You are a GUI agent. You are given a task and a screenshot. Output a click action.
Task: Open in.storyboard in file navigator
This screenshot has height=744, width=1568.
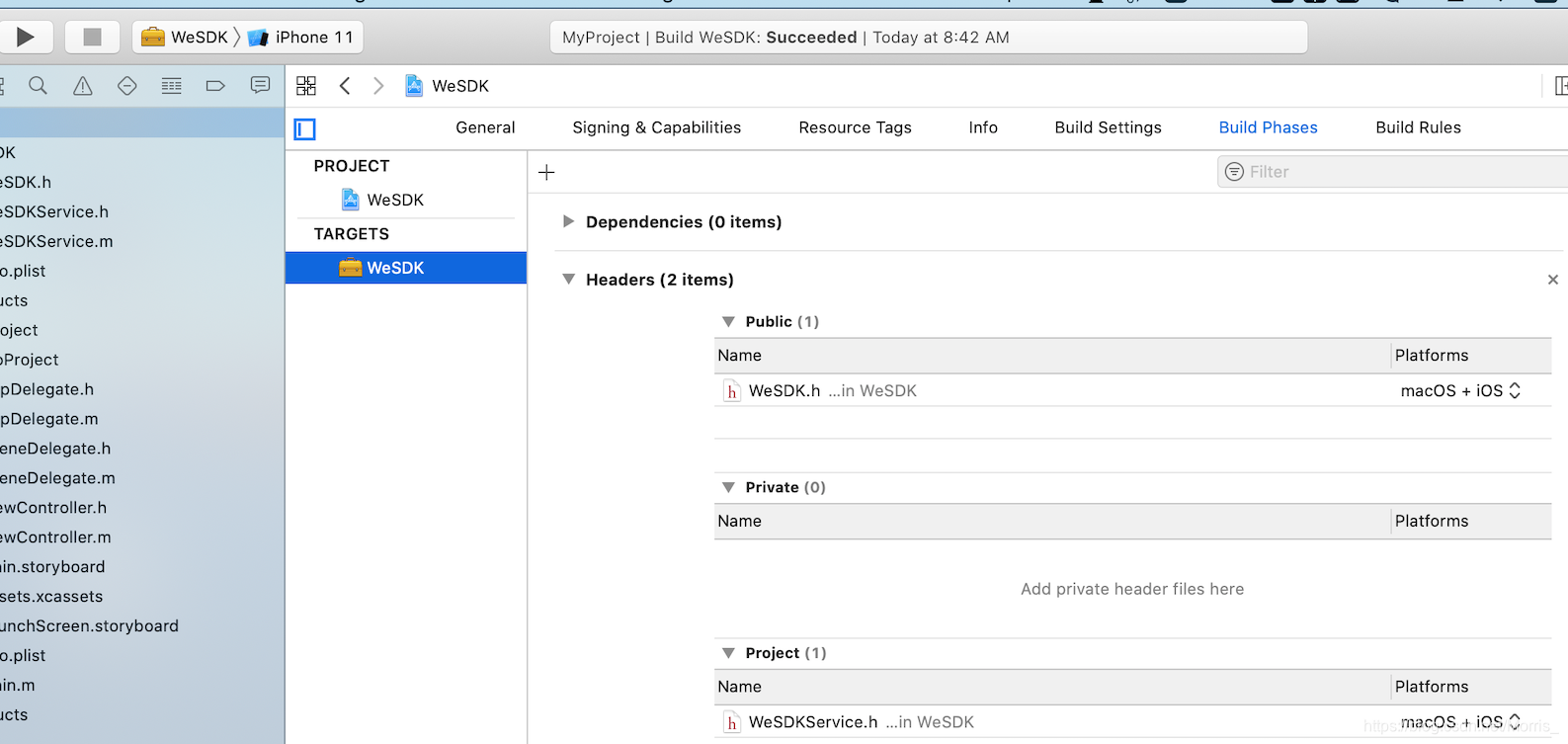(52, 567)
